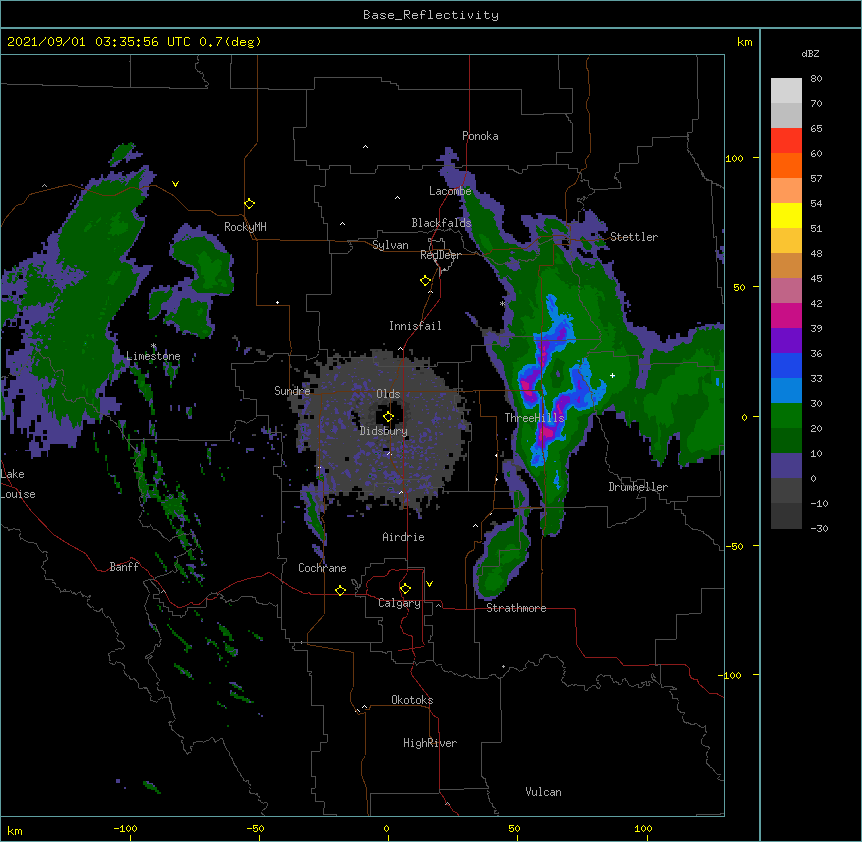
Task: Click the yellow diamond marker above RockyMH
Action: click(x=250, y=204)
